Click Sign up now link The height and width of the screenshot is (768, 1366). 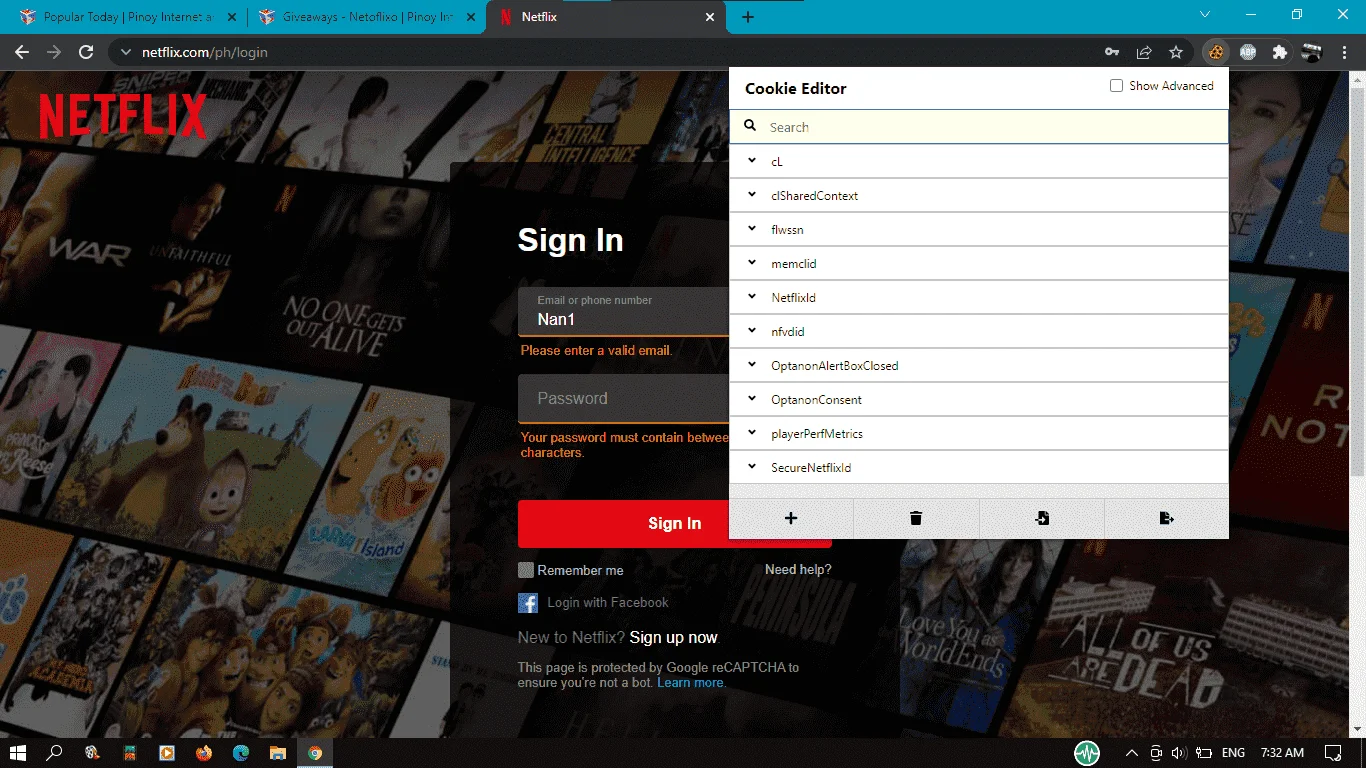tap(673, 638)
